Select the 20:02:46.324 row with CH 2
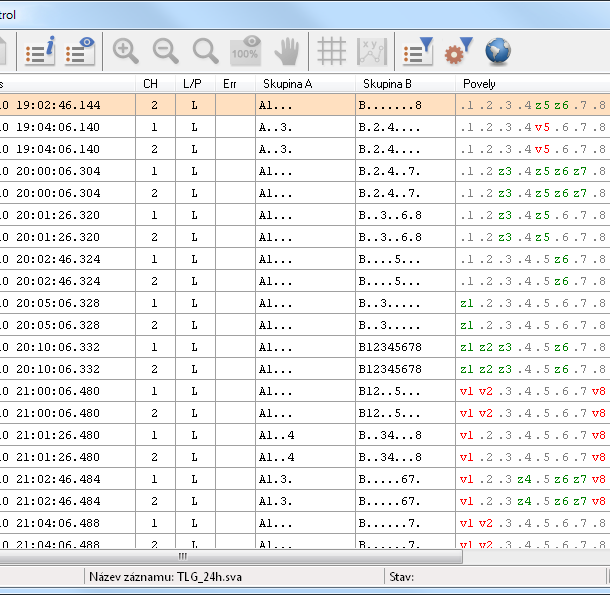Image resolution: width=610 pixels, height=595 pixels. pos(305,281)
